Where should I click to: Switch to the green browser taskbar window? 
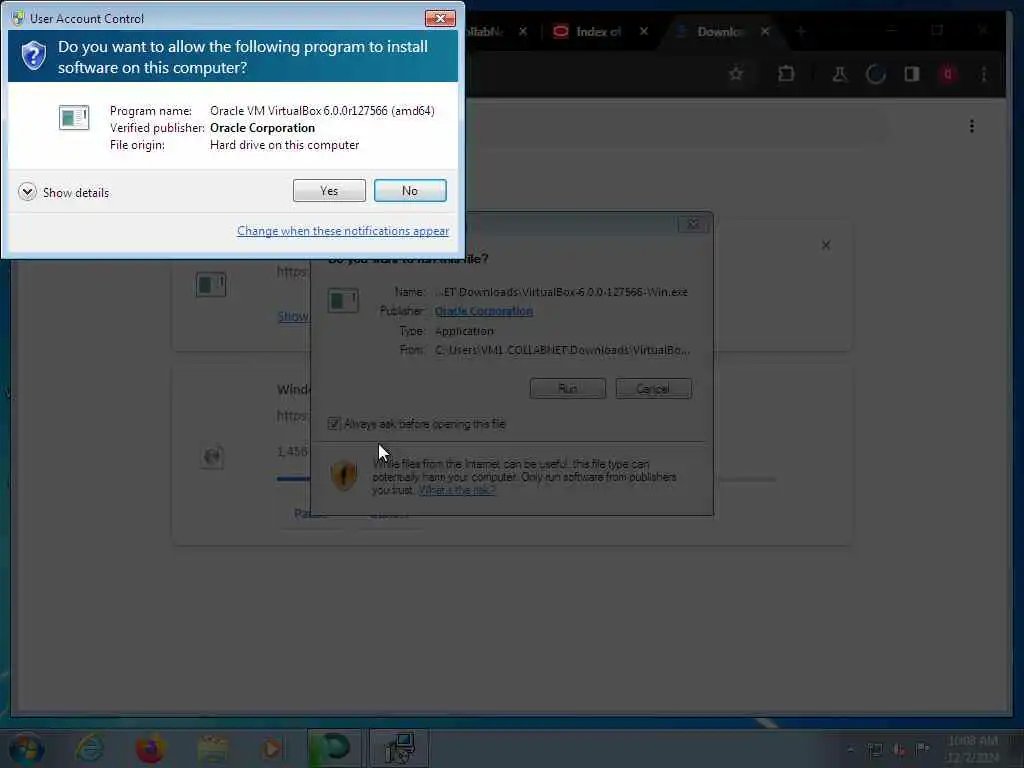334,748
